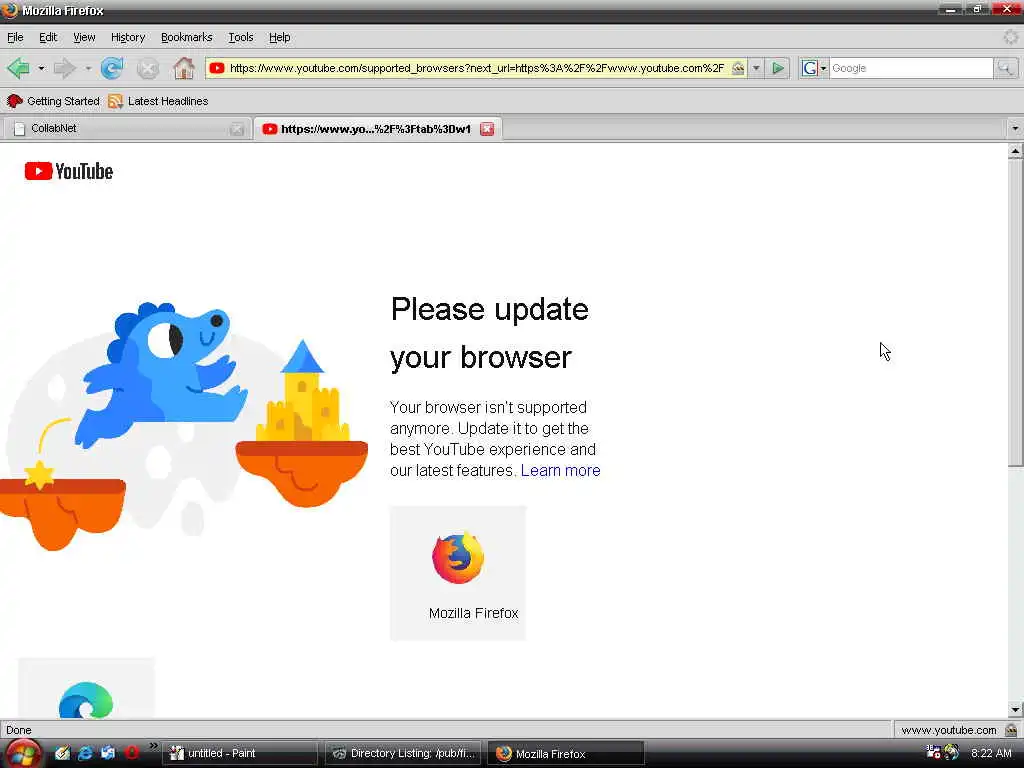Viewport: 1024px width, 768px height.
Task: Click inside the Google search box
Action: coord(911,68)
